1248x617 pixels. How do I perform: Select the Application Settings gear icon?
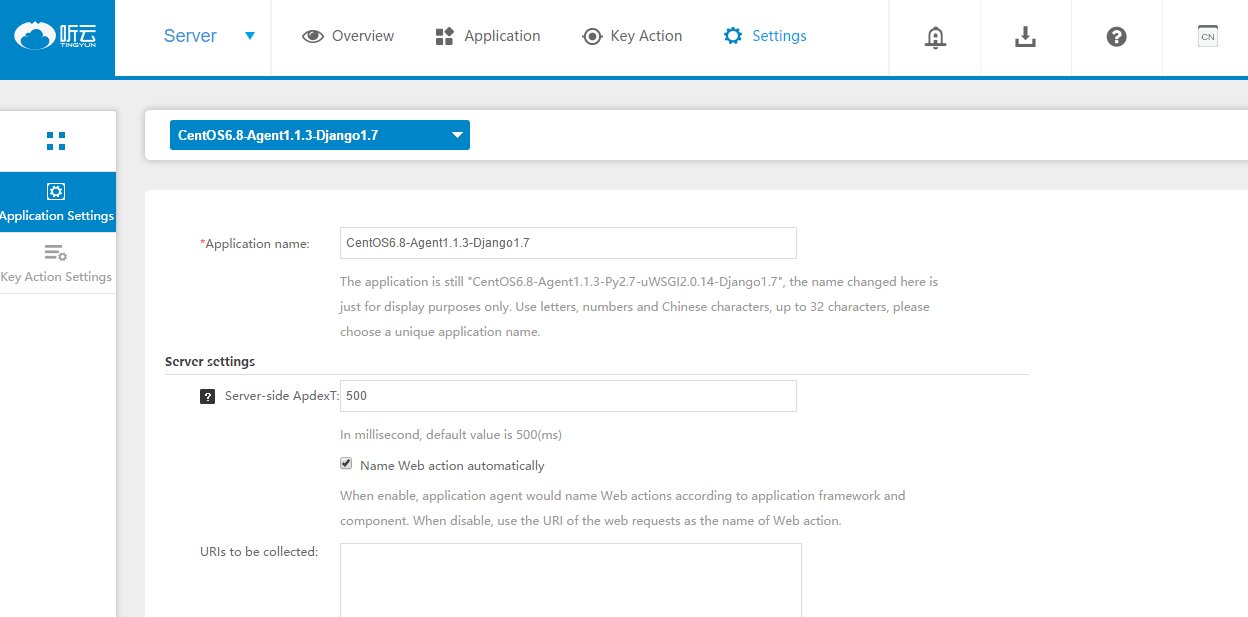coord(56,192)
